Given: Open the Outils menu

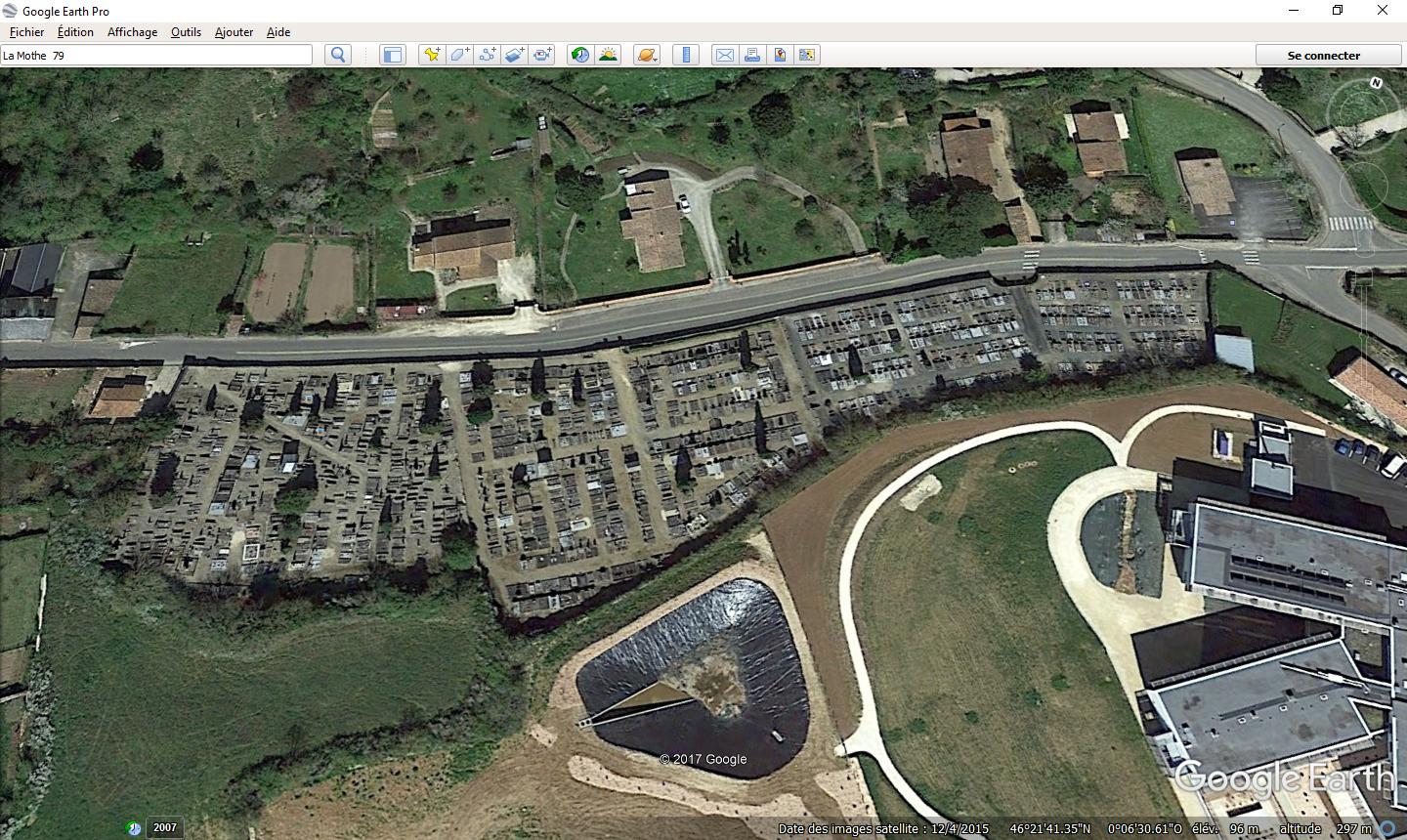Looking at the screenshot, I should coord(186,31).
